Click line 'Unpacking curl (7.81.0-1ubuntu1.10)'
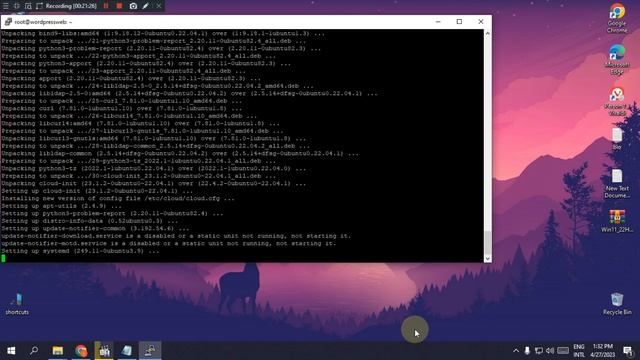Screen dimensions: 640x360 tap(121, 109)
